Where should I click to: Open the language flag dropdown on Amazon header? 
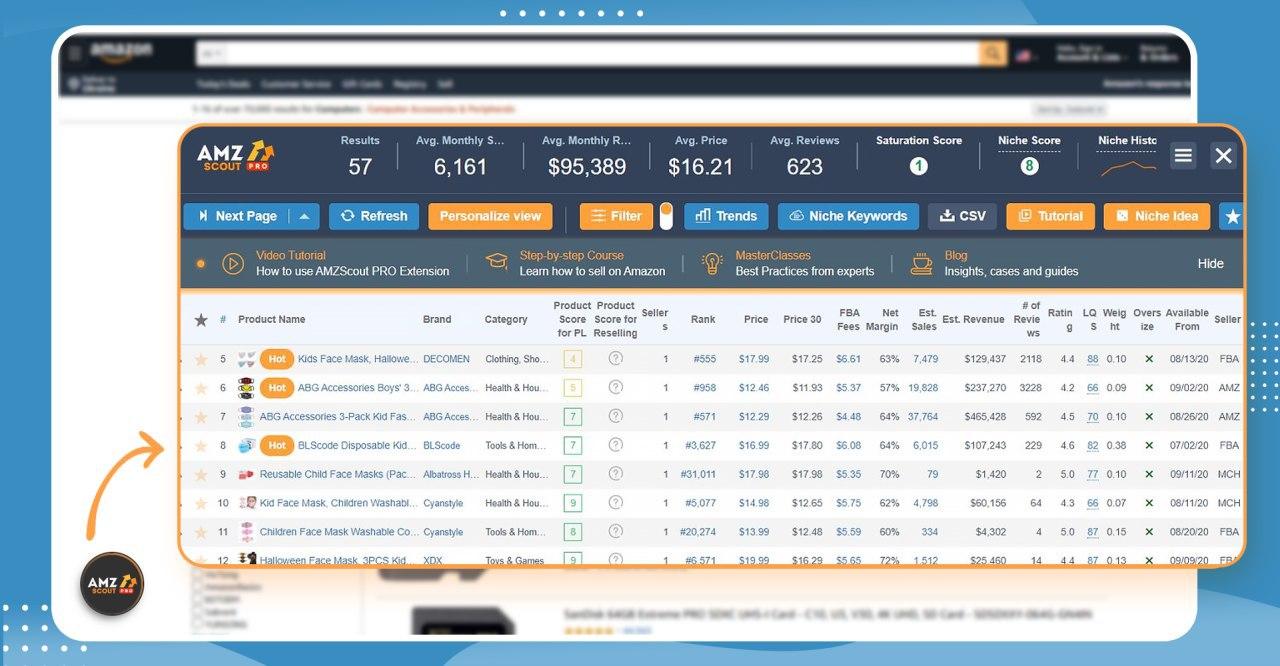coord(1024,55)
